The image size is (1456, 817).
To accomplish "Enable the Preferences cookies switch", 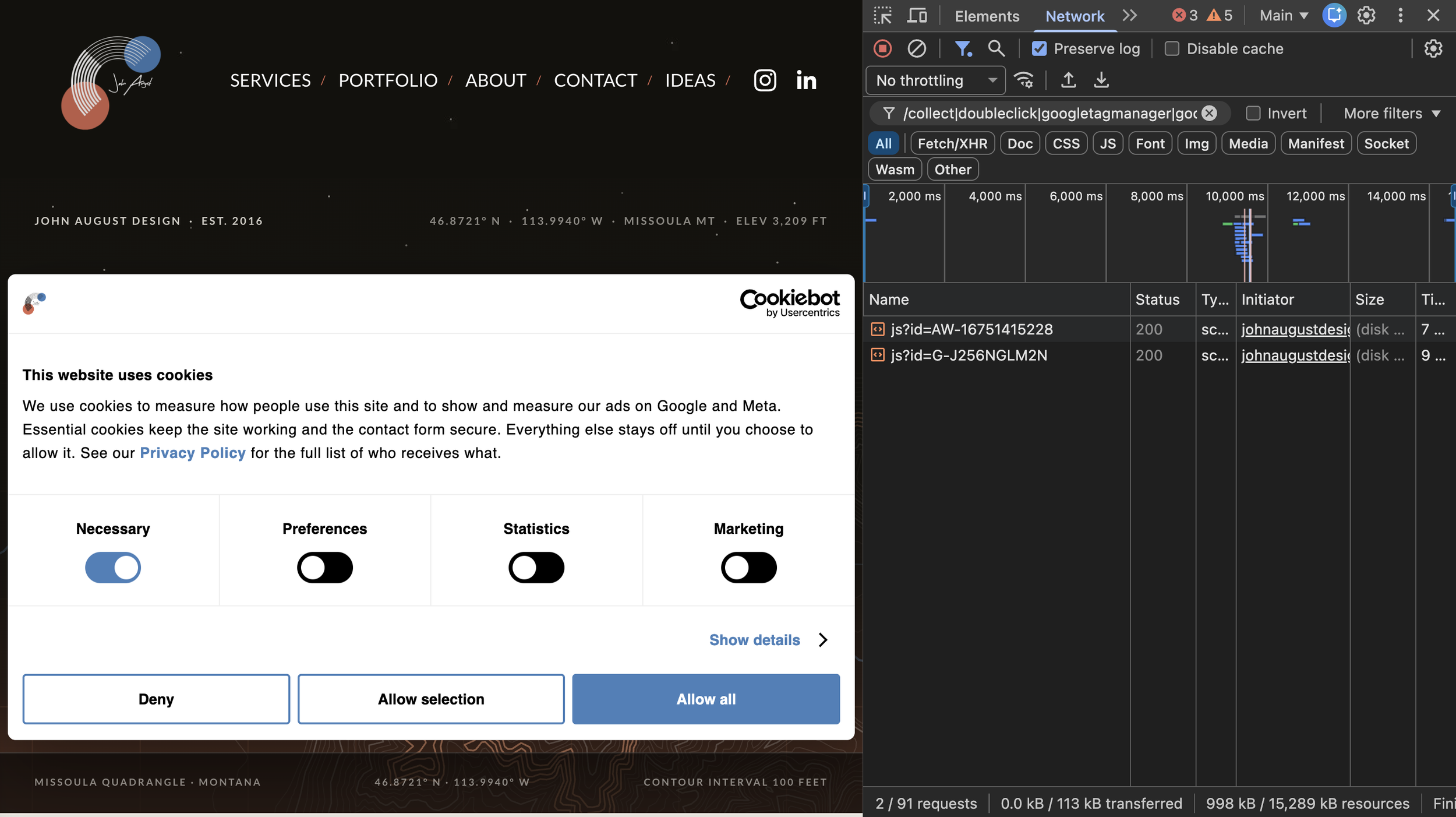I will tap(324, 568).
